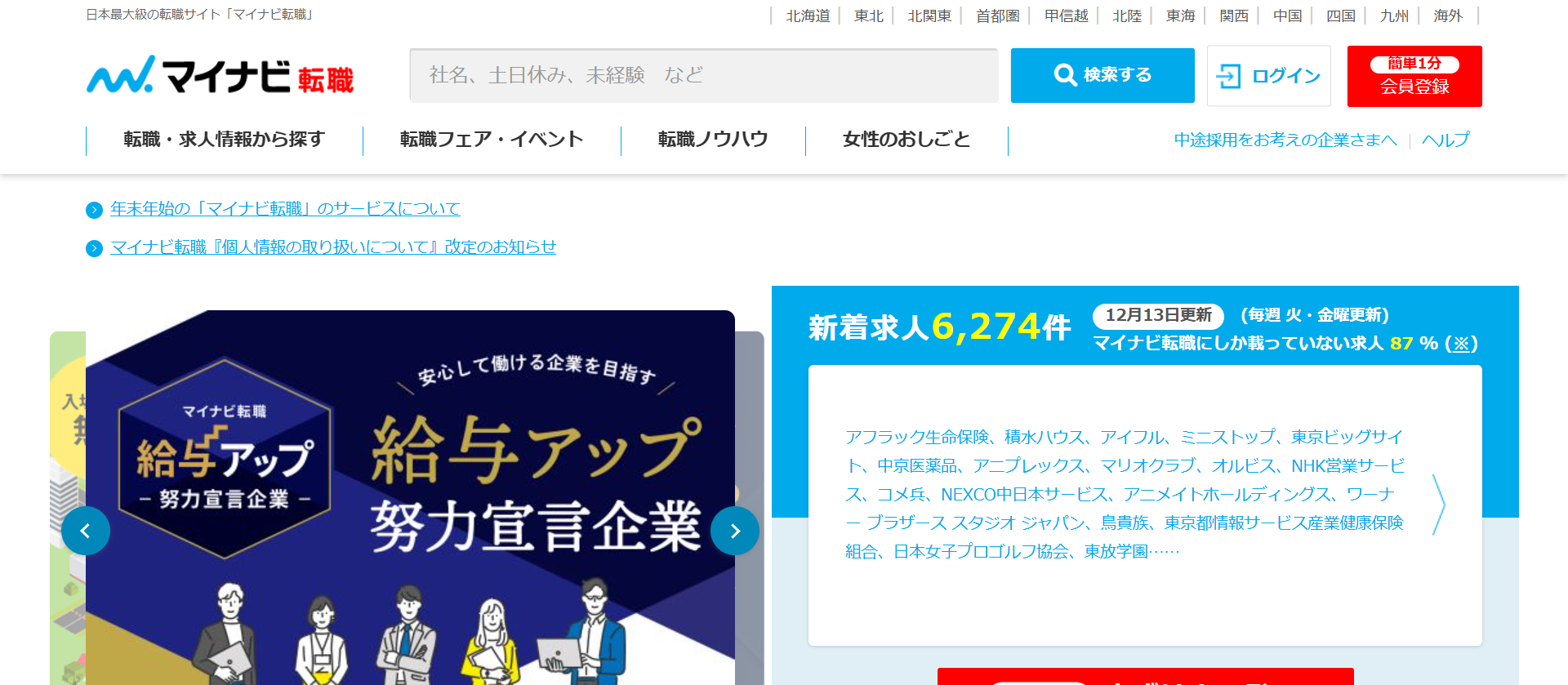Click the blue bullet icon beside 個人情報 notice

[x=94, y=248]
